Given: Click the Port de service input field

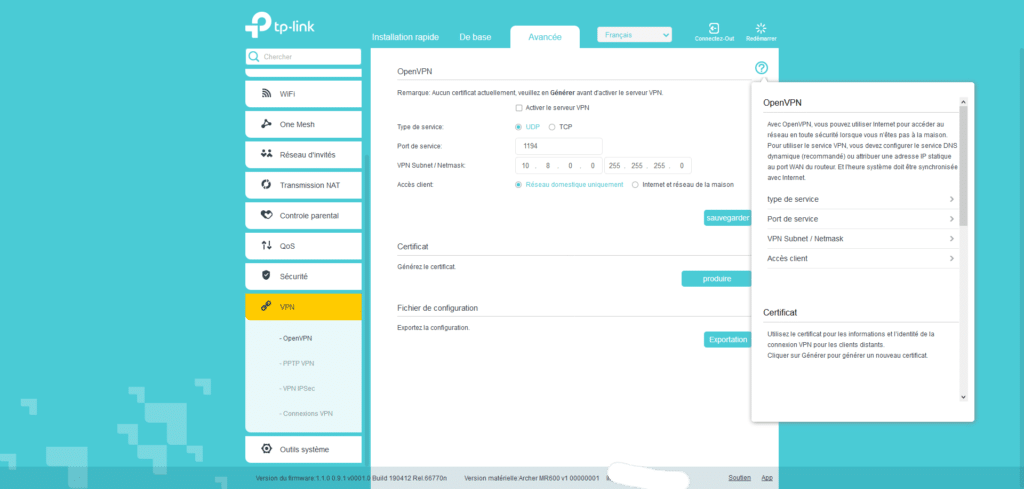Looking at the screenshot, I should click(x=560, y=146).
